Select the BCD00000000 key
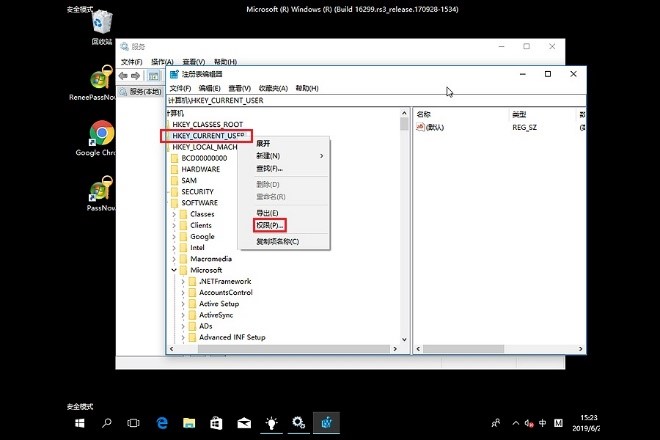The height and width of the screenshot is (440, 660). 204,158
